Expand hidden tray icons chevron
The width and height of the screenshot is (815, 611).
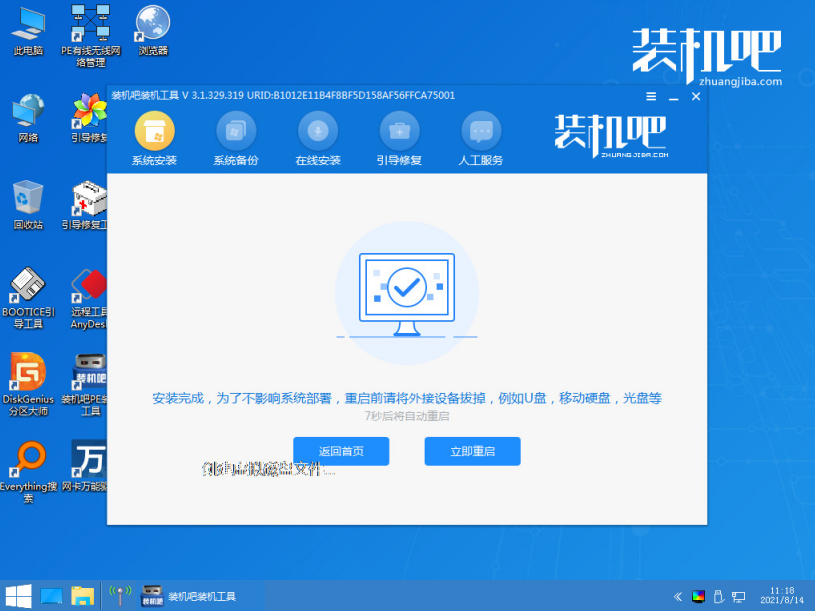[x=678, y=596]
